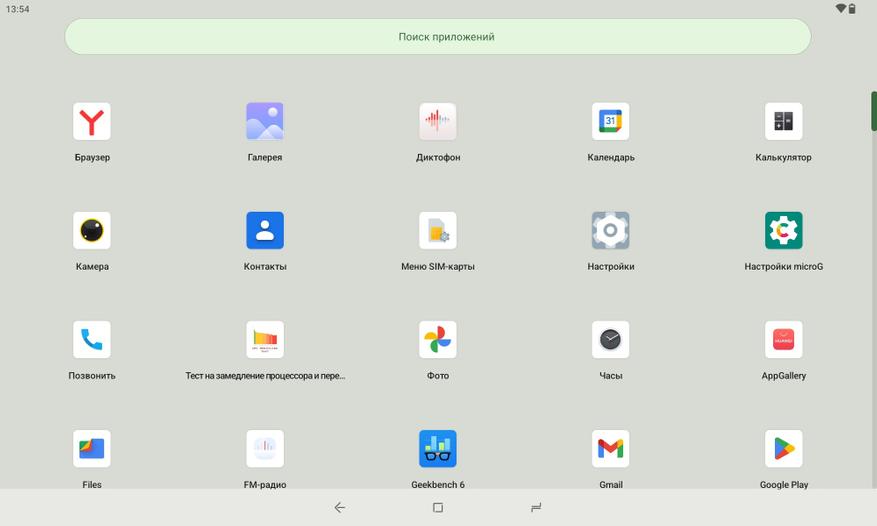This screenshot has height=526, width=877.
Task: Open the Часы clock app
Action: [610, 340]
